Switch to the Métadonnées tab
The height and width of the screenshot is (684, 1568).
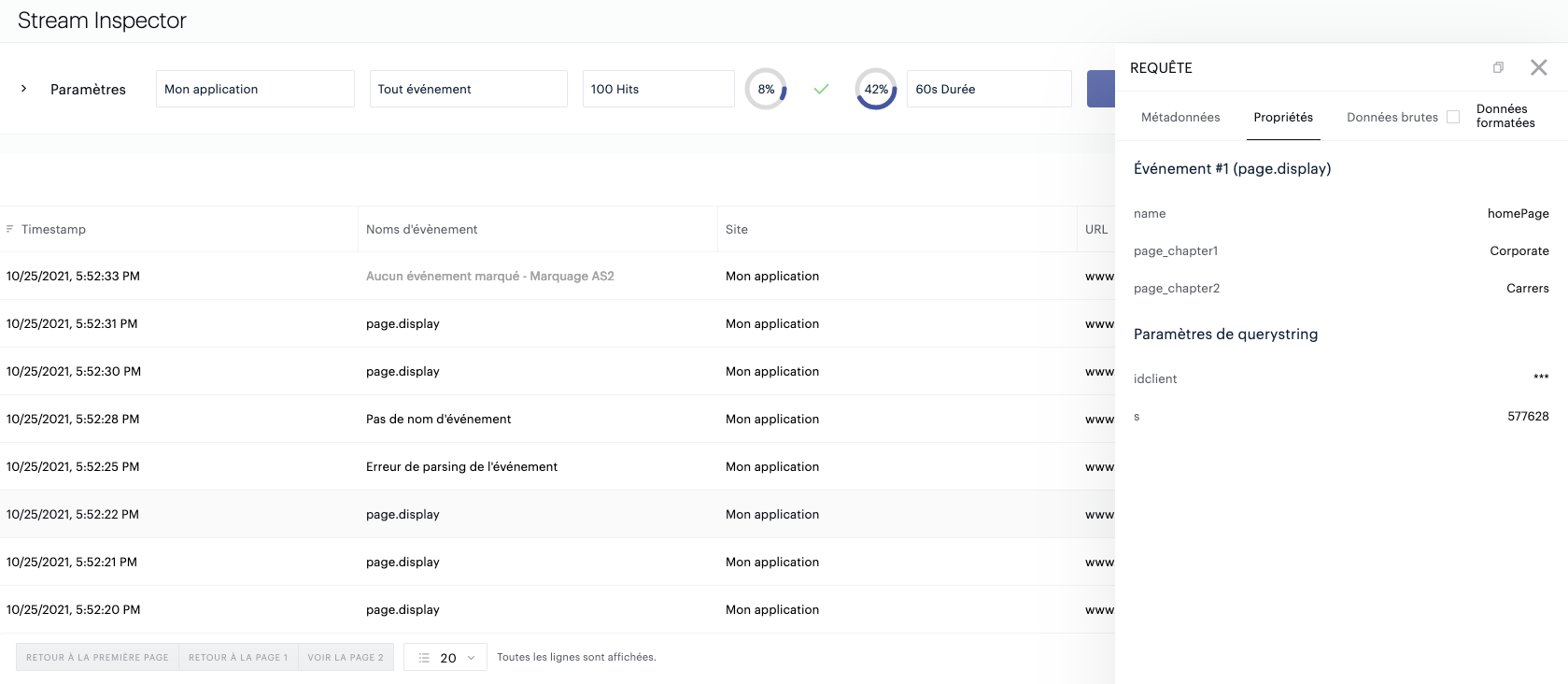tap(1180, 118)
